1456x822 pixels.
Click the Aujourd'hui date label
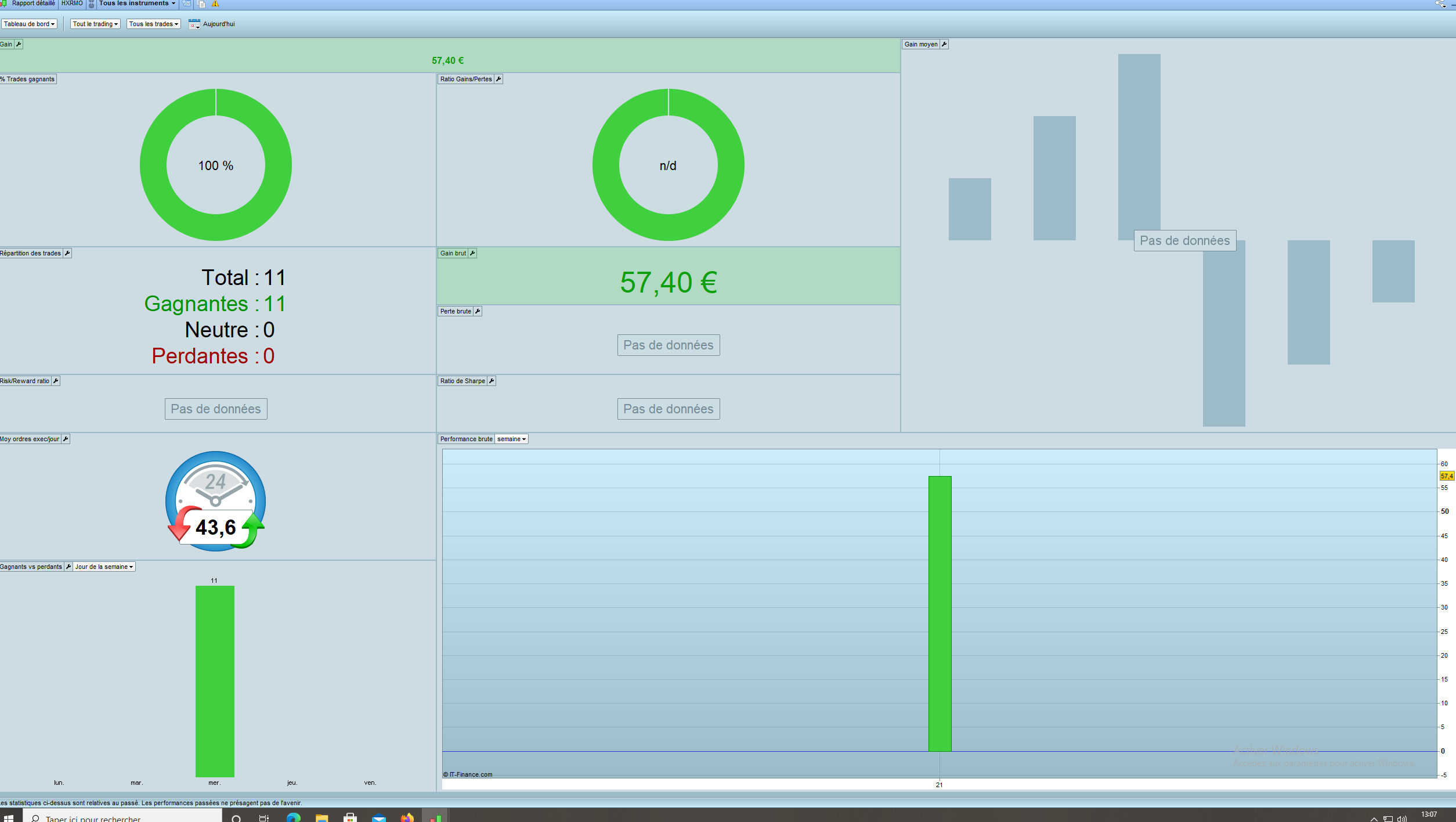(219, 24)
